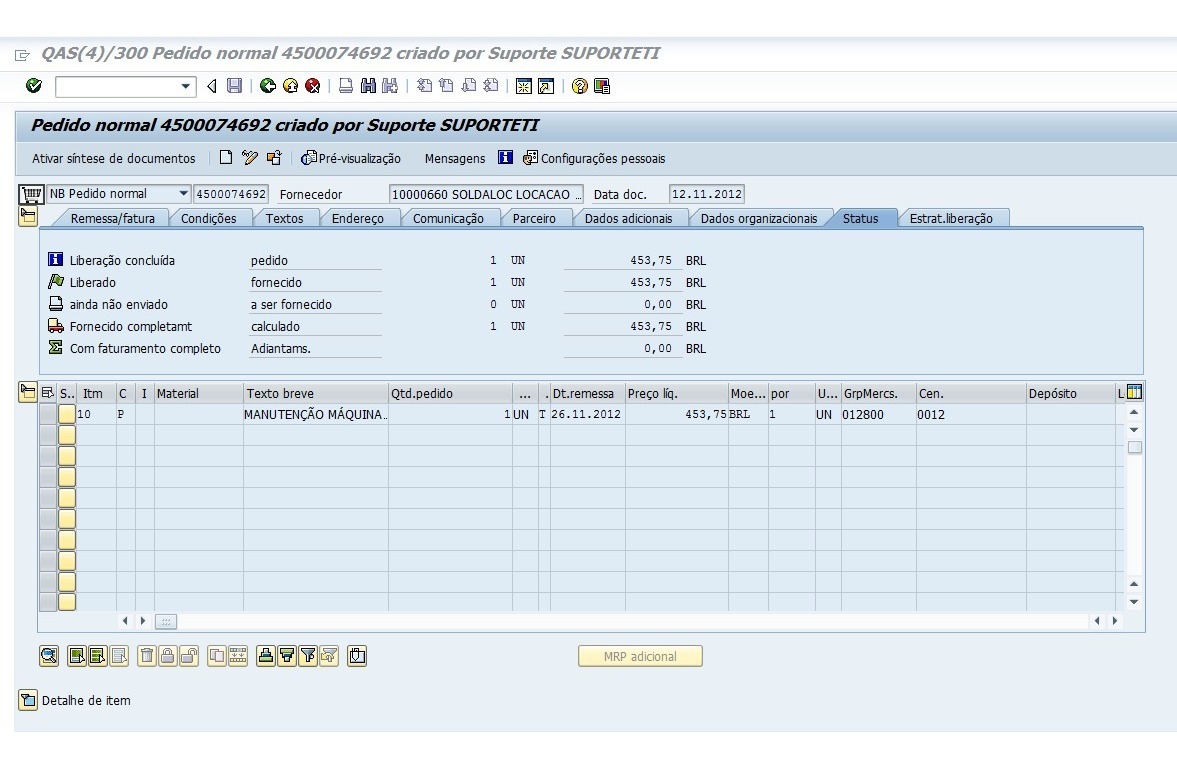Expand the Detalhe de item section

(x=28, y=700)
